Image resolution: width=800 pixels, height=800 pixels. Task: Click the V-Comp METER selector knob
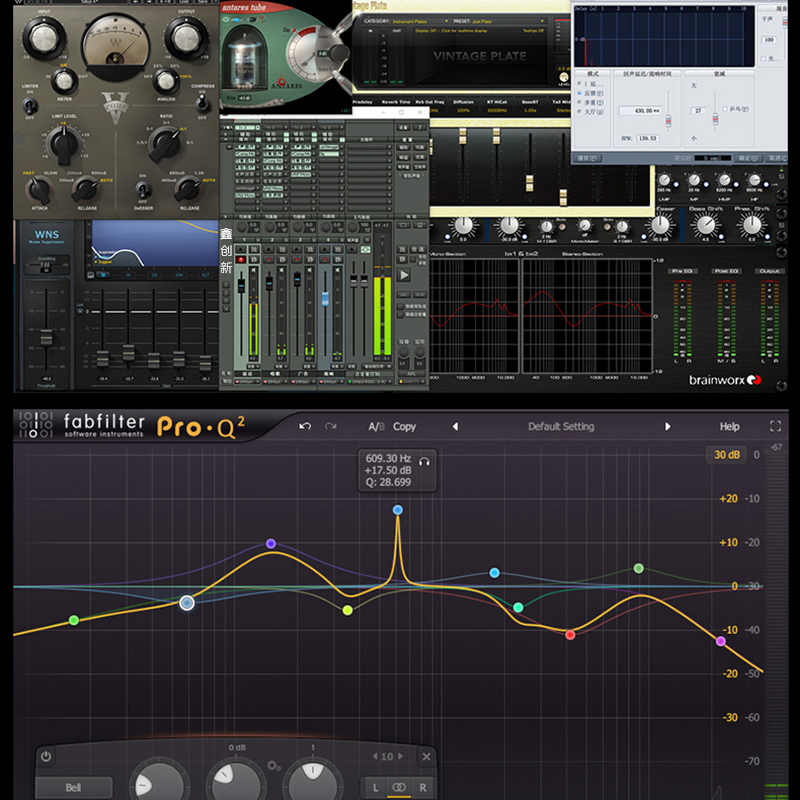coord(64,81)
